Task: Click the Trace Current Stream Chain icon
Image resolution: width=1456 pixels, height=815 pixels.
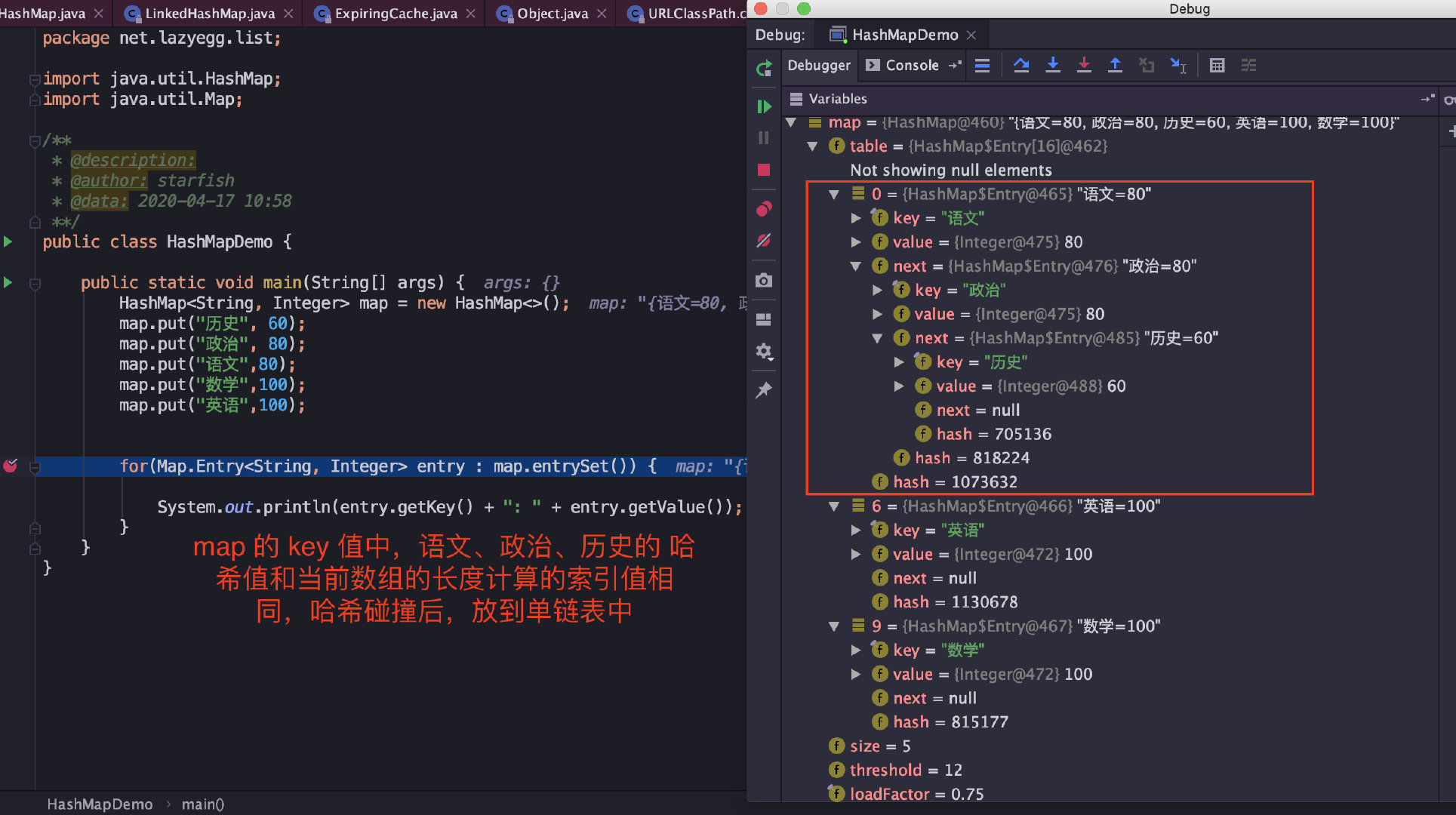Action: [x=1248, y=66]
